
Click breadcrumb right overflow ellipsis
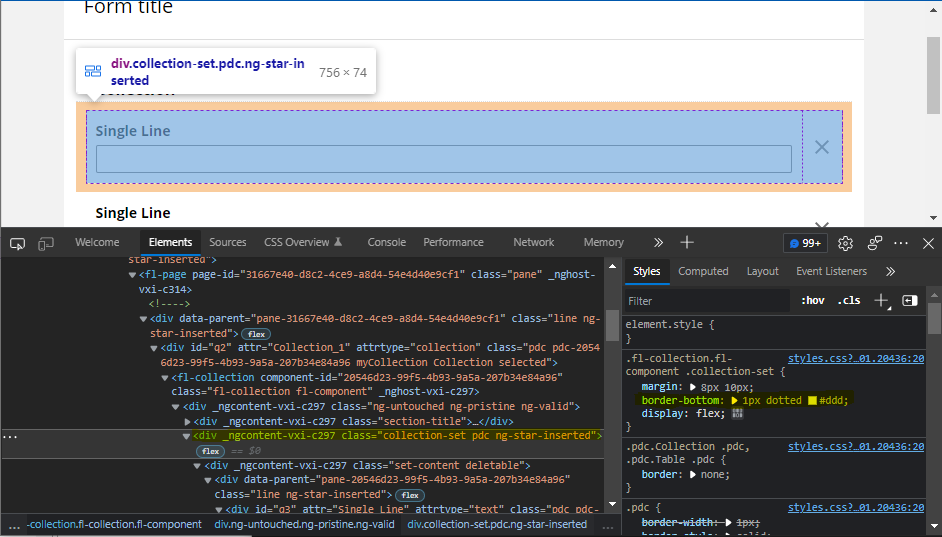pos(607,525)
